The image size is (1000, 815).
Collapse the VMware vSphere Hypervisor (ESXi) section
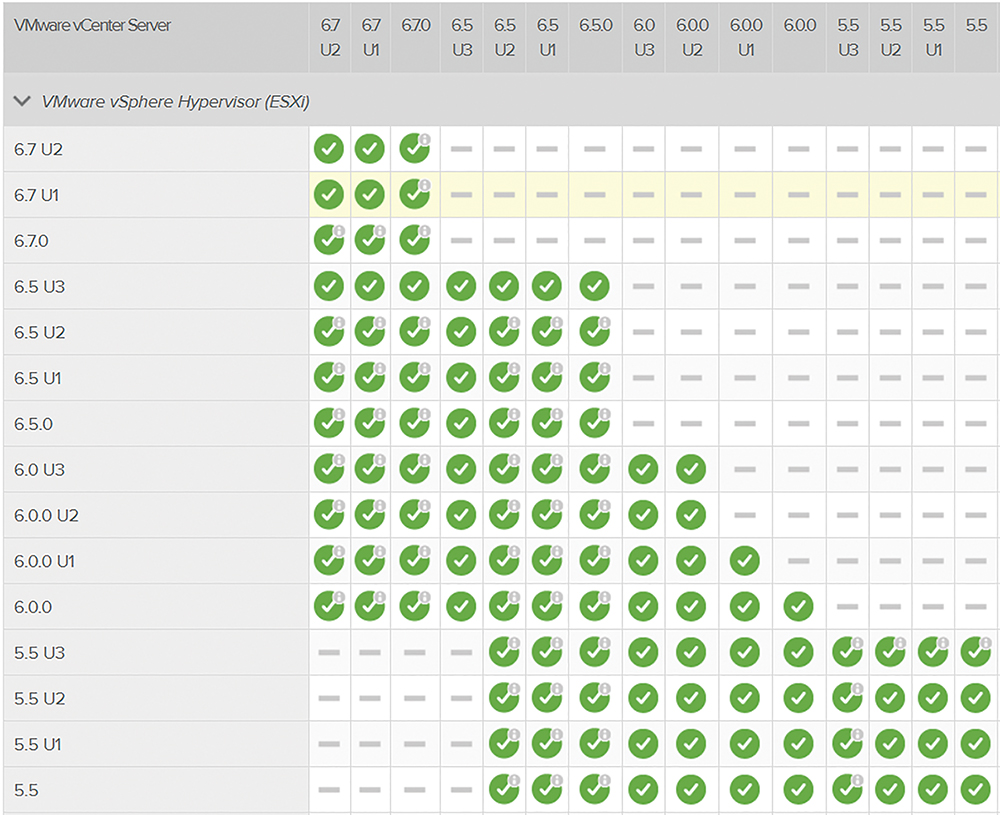coord(22,101)
